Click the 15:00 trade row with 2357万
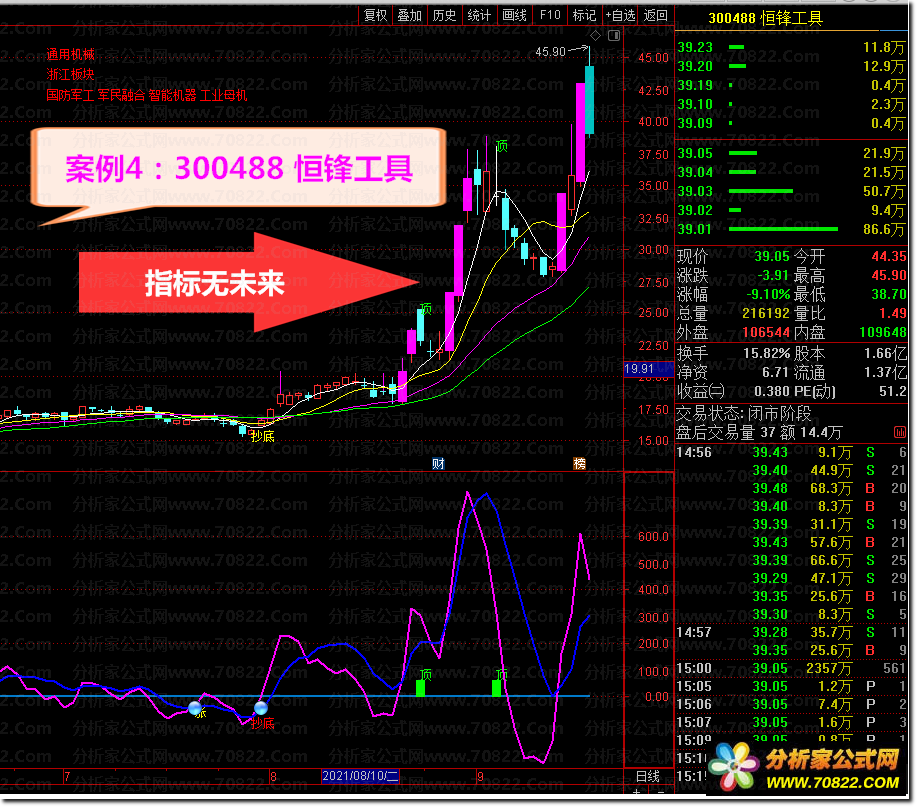Screen dimensions: 918x807 791,669
